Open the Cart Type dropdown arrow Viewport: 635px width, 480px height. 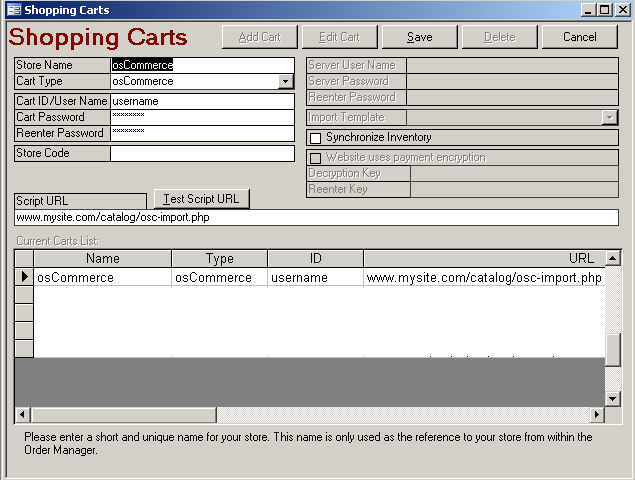tap(286, 81)
